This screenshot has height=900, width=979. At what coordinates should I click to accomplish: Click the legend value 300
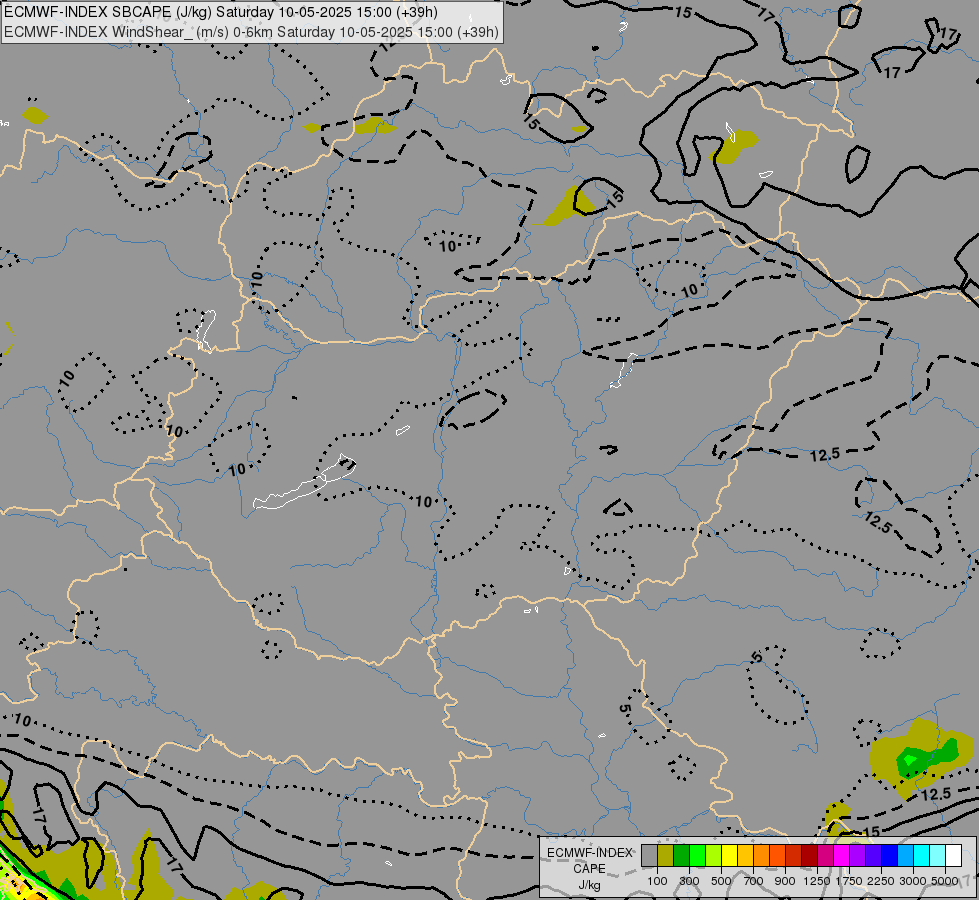pos(689,881)
